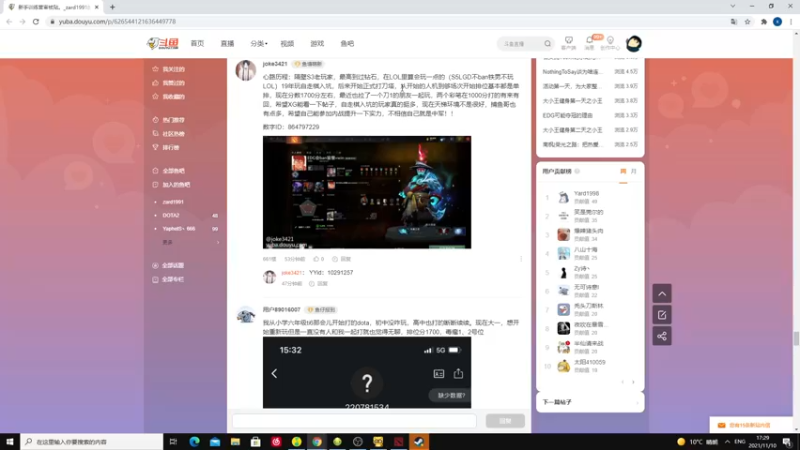The width and height of the screenshot is (800, 450).
Task: Open the user profile avatar in header
Action: click(x=634, y=44)
